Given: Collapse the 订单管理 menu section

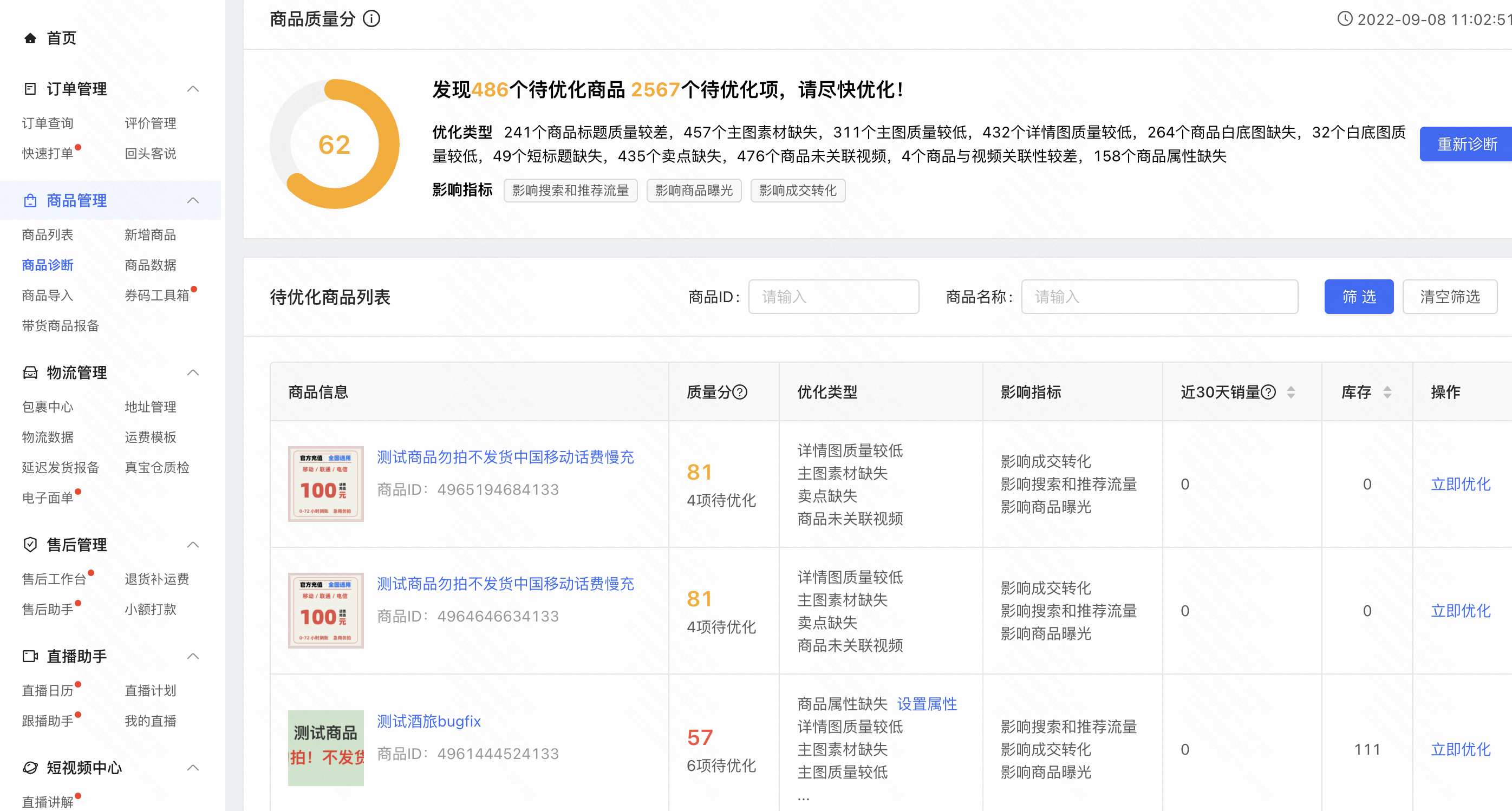Looking at the screenshot, I should [x=193, y=89].
